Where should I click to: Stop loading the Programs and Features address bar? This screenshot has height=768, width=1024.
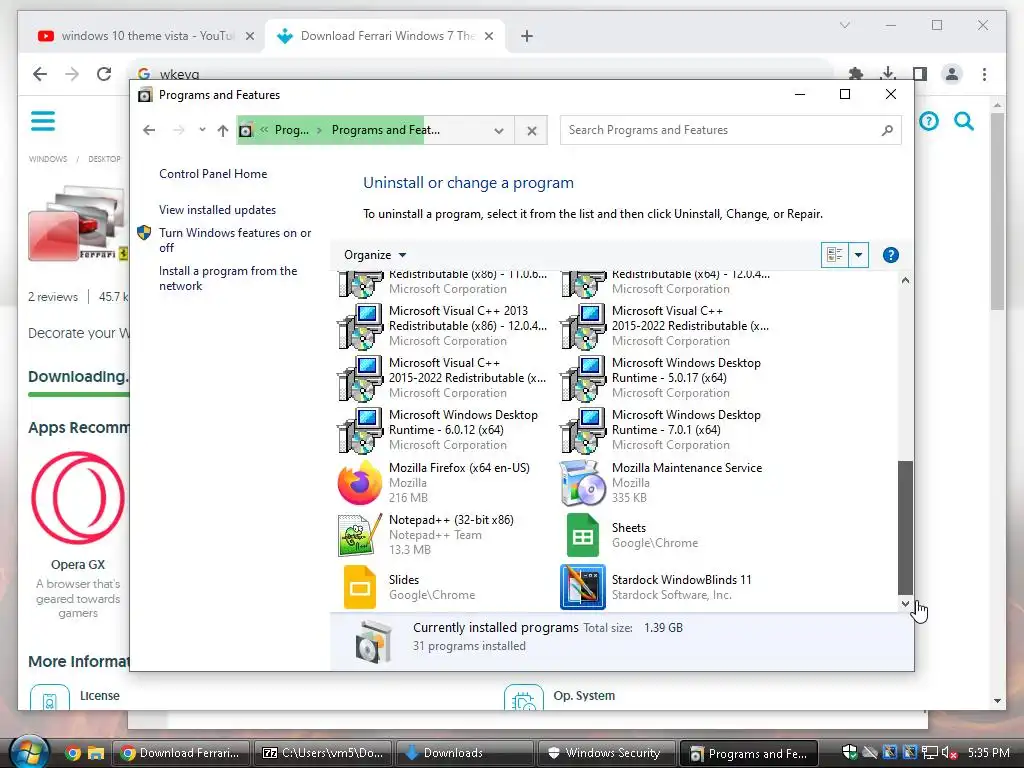click(532, 131)
